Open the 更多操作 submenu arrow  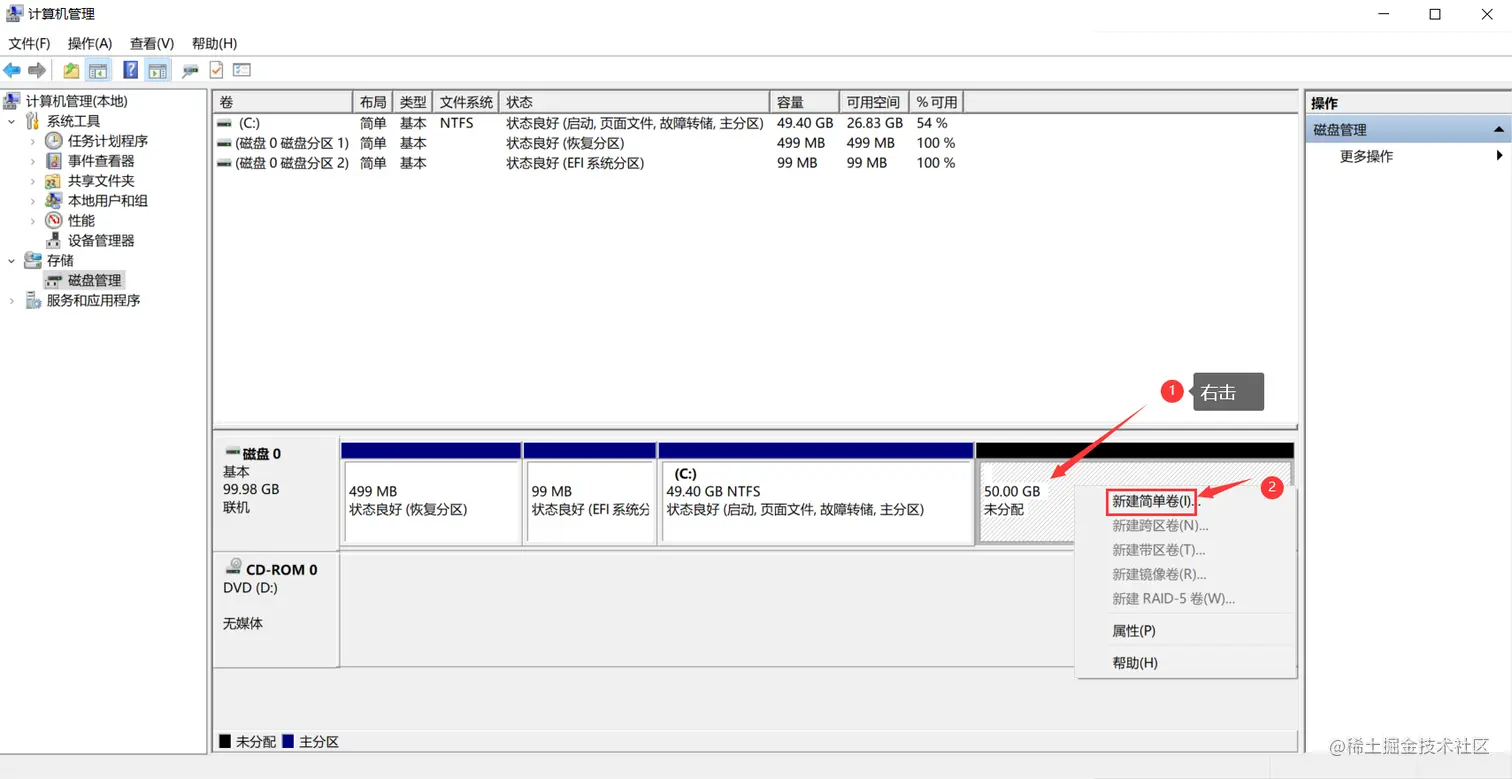[x=1499, y=156]
